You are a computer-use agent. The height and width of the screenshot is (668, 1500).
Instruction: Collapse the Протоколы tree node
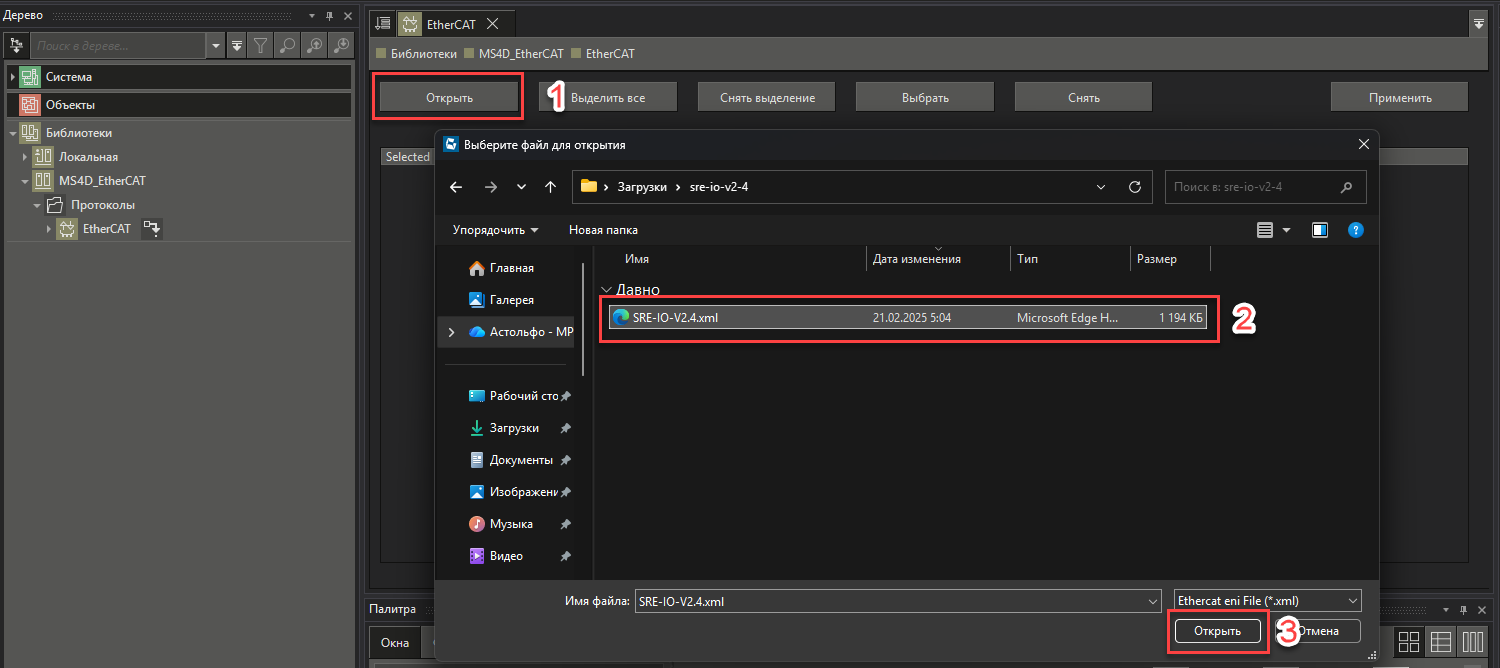[x=37, y=205]
